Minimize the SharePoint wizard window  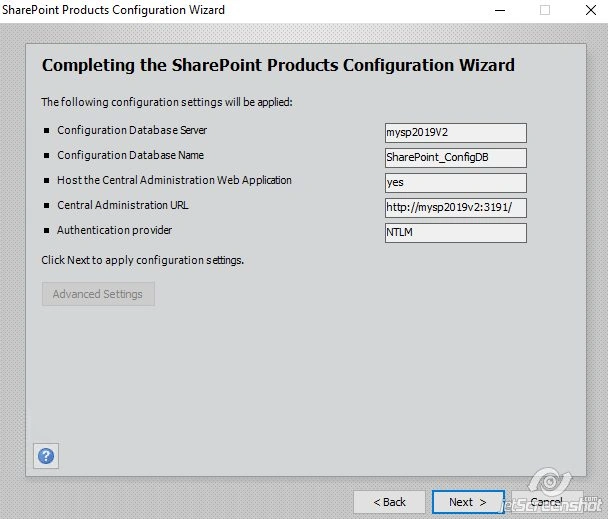pos(500,10)
